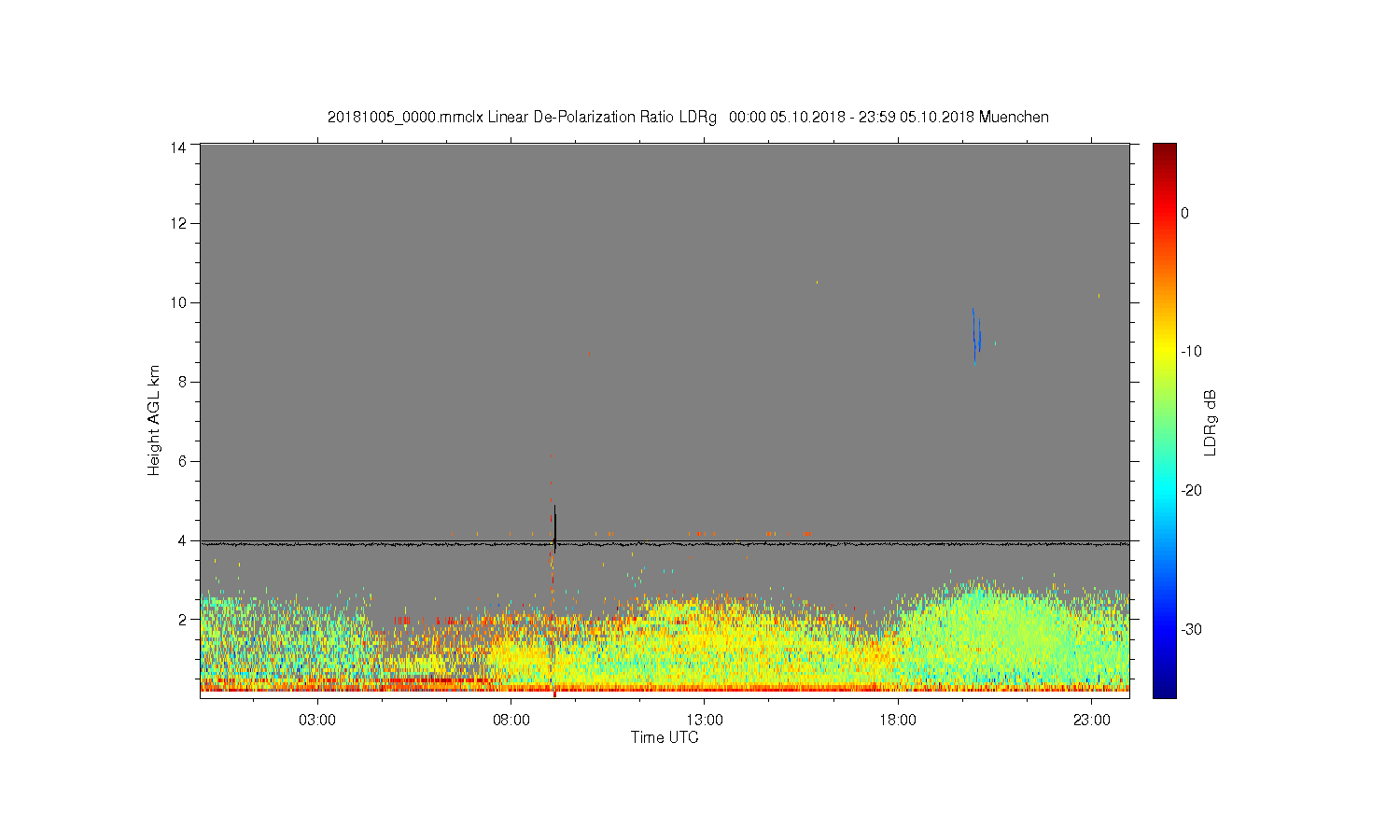The width and height of the screenshot is (1400, 840).
Task: Click the 14 km height tick label
Action: click(x=178, y=147)
